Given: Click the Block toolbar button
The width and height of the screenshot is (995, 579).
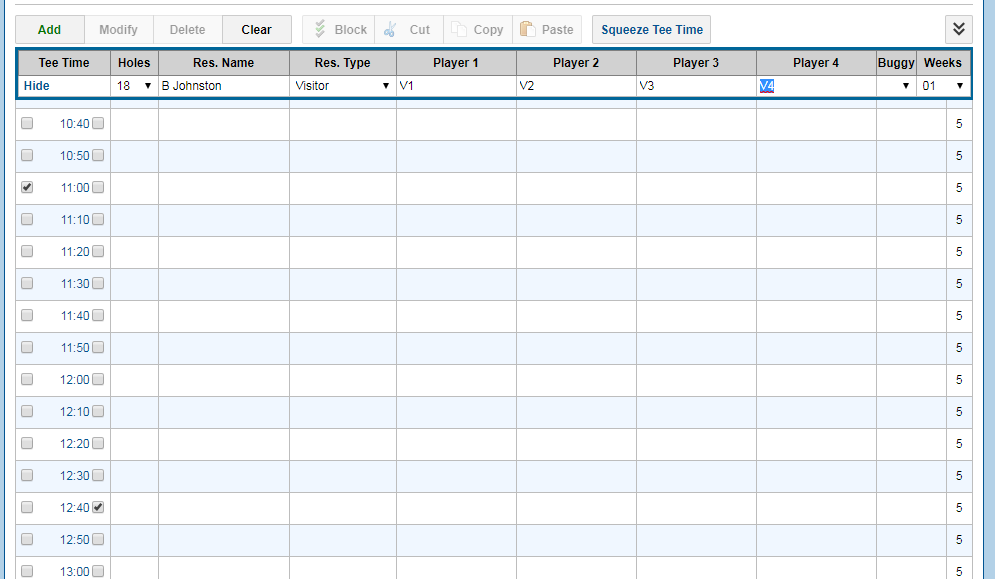Looking at the screenshot, I should (339, 30).
